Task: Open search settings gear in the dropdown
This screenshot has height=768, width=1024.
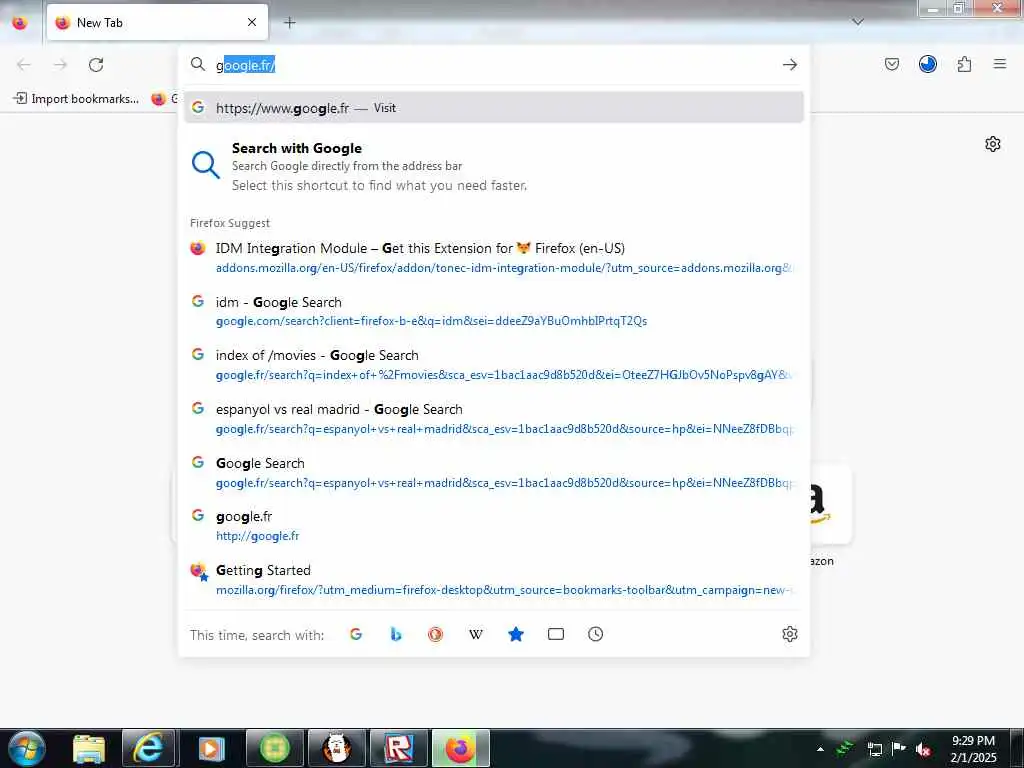Action: (790, 634)
